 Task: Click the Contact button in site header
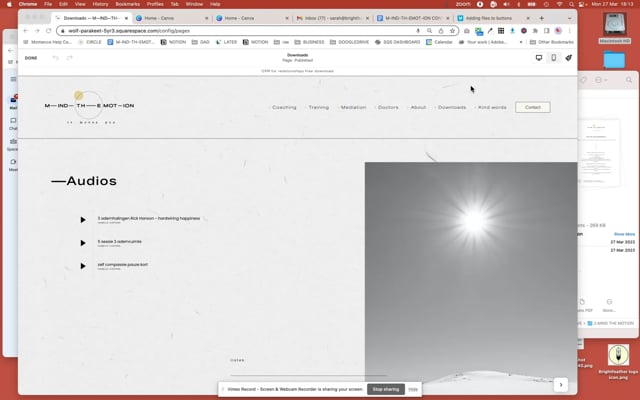pyautogui.click(x=533, y=107)
